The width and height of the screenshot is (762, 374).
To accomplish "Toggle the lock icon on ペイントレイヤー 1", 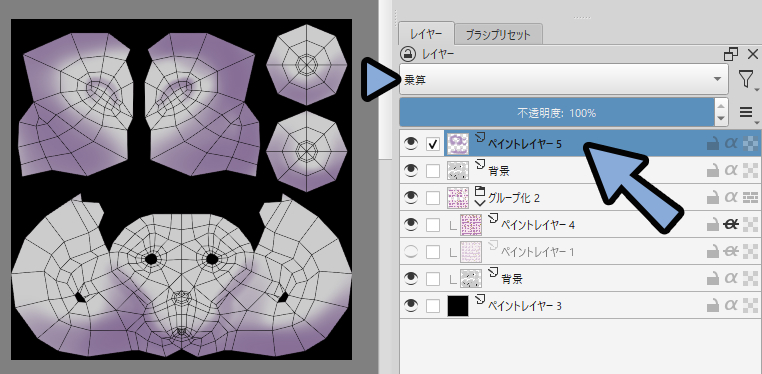I will click(712, 252).
